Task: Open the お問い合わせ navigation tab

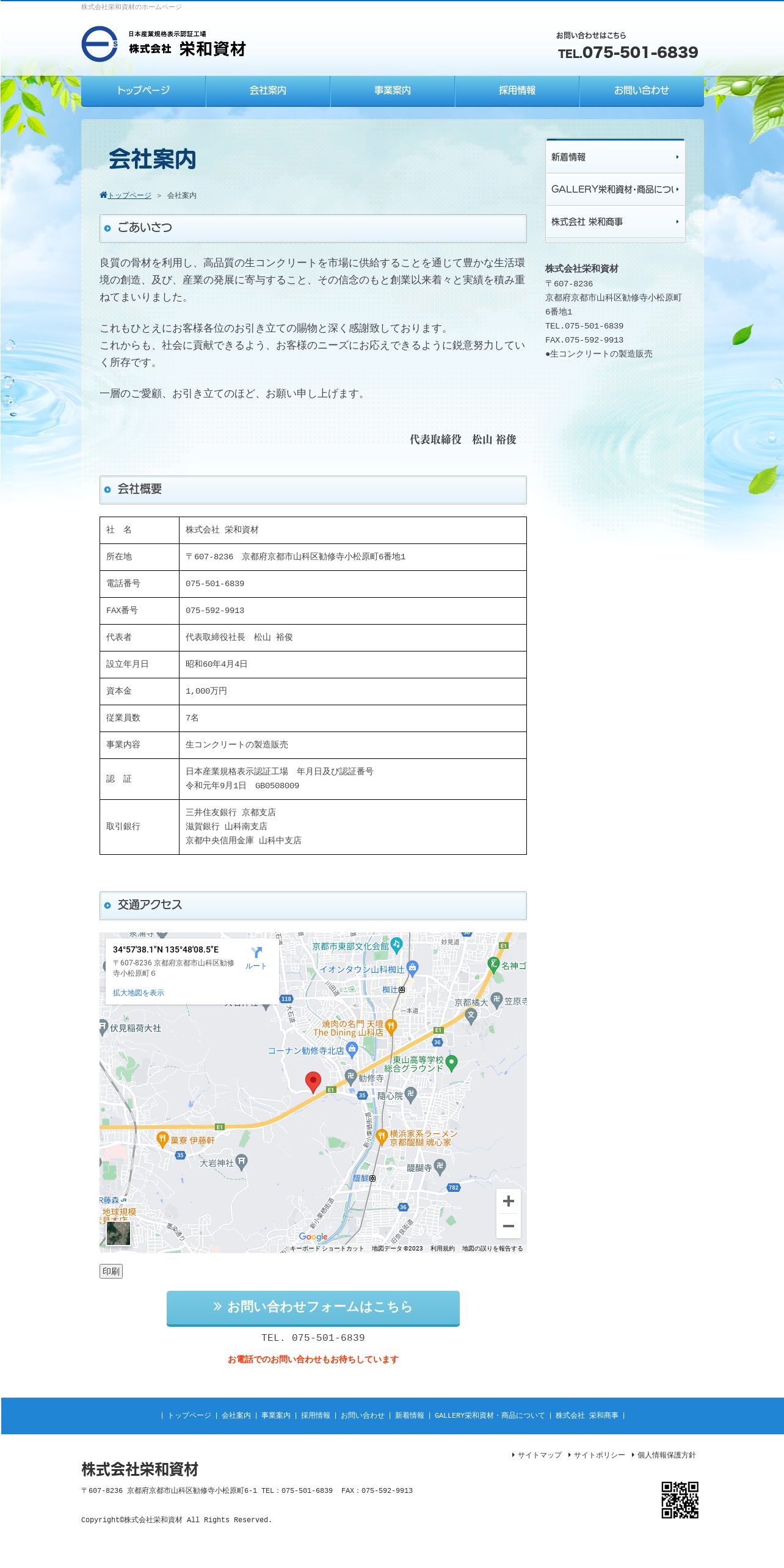Action: pos(642,91)
